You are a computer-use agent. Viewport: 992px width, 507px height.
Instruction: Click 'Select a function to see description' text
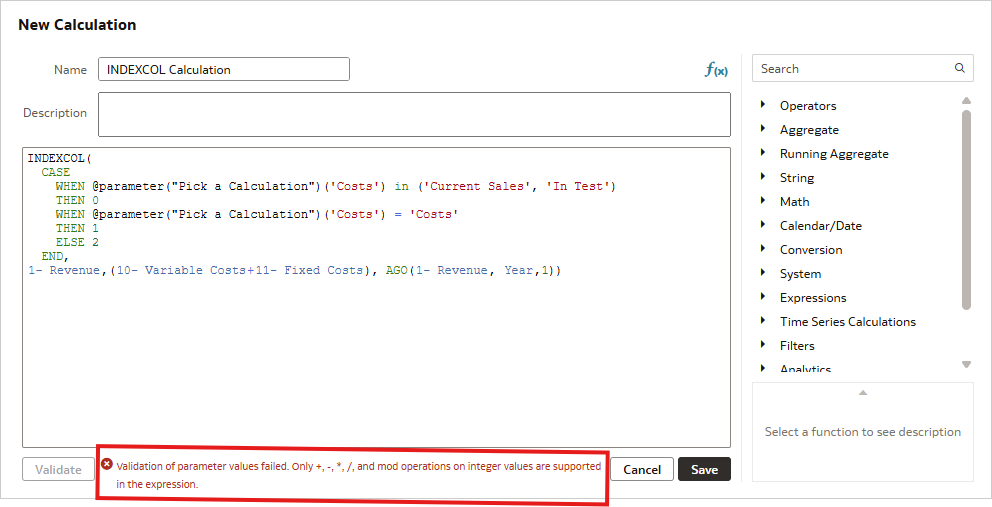coord(862,432)
